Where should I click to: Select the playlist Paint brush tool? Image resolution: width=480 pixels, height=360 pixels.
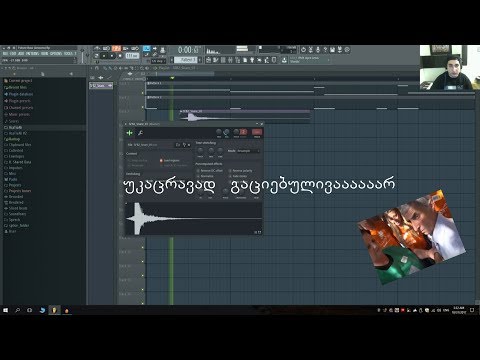coord(109,68)
